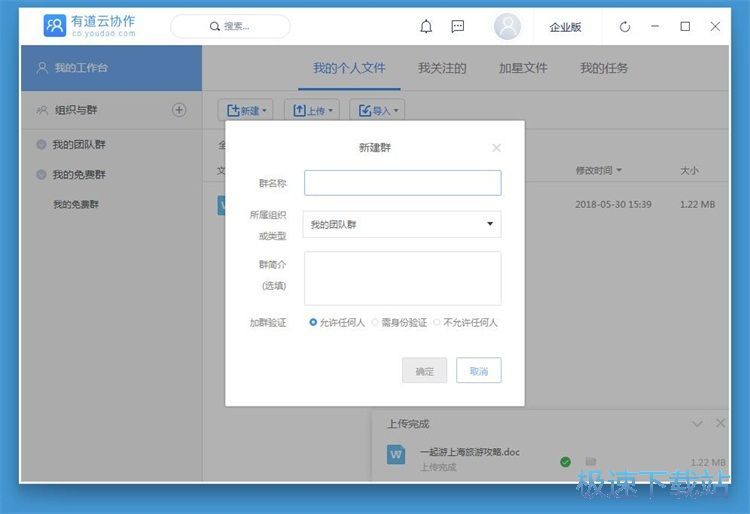
Task: Click the 取消 button
Action: [x=479, y=371]
